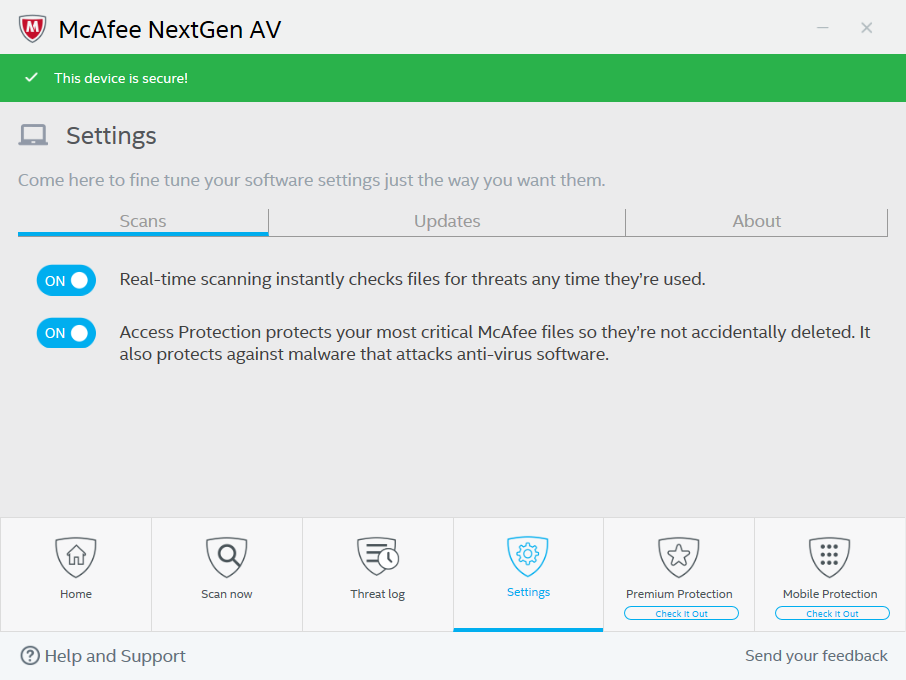Click the laptop icon beside Settings heading
The height and width of the screenshot is (680, 906).
point(33,136)
